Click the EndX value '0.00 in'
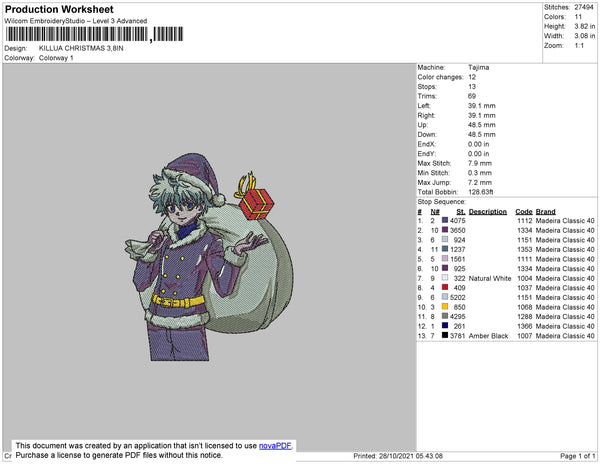This screenshot has height=464, width=600. coord(479,144)
